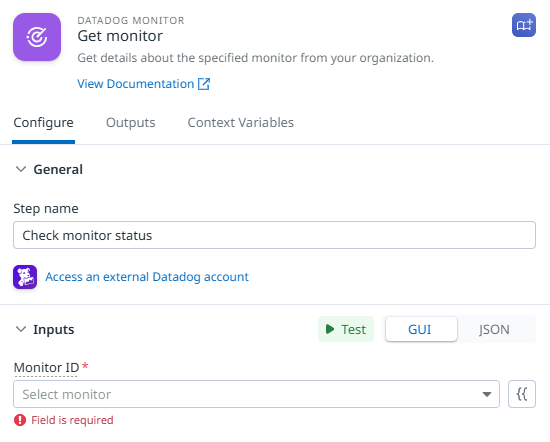Open the Select monitor dropdown
Screen dimensions: 550x442
click(256, 394)
